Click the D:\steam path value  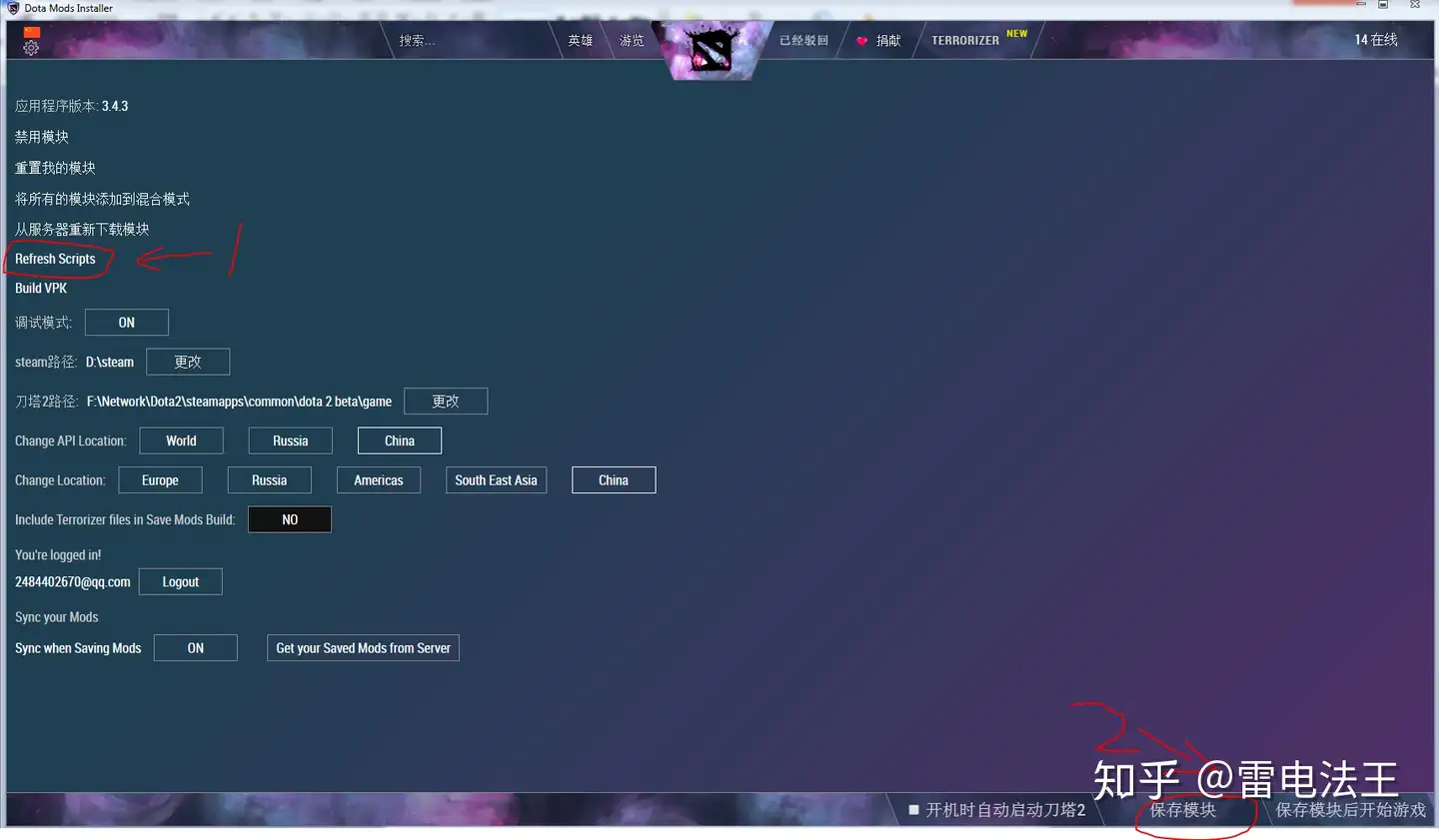pos(110,363)
